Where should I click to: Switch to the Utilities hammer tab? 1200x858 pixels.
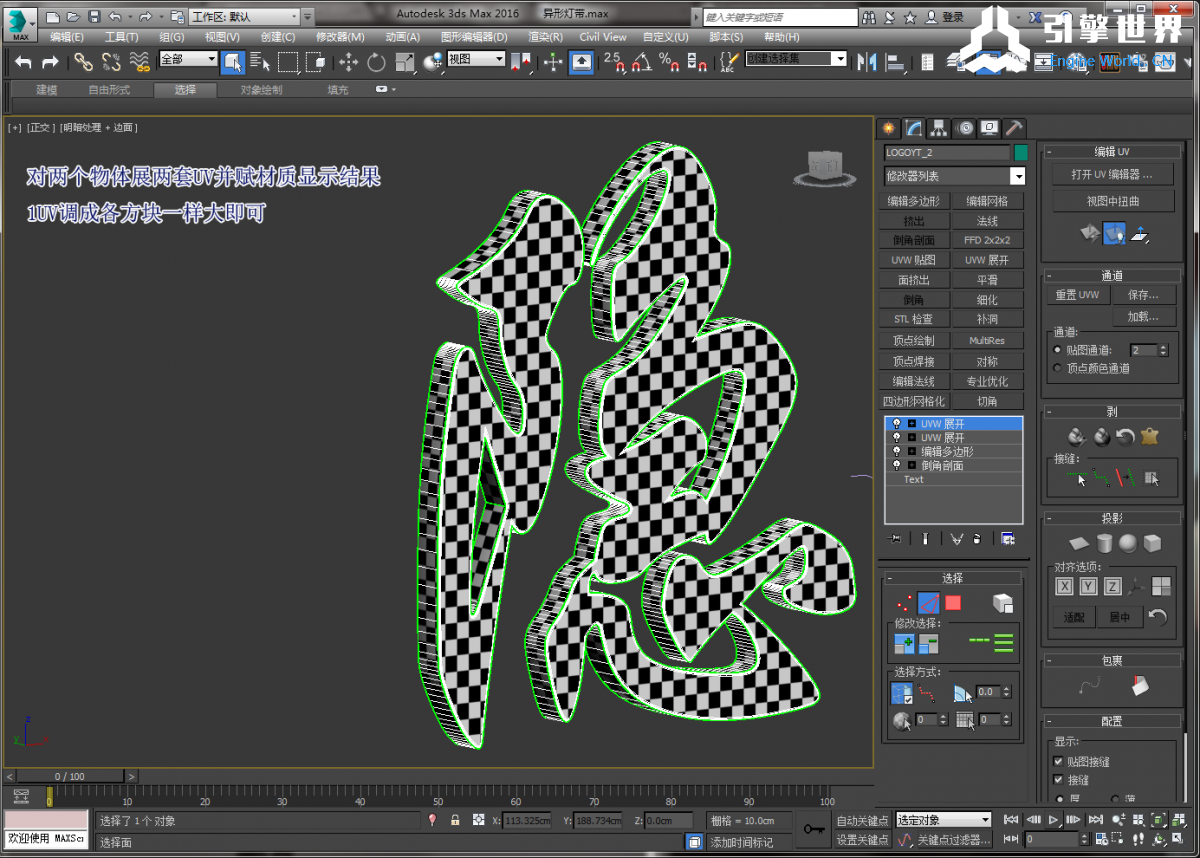tap(1014, 128)
